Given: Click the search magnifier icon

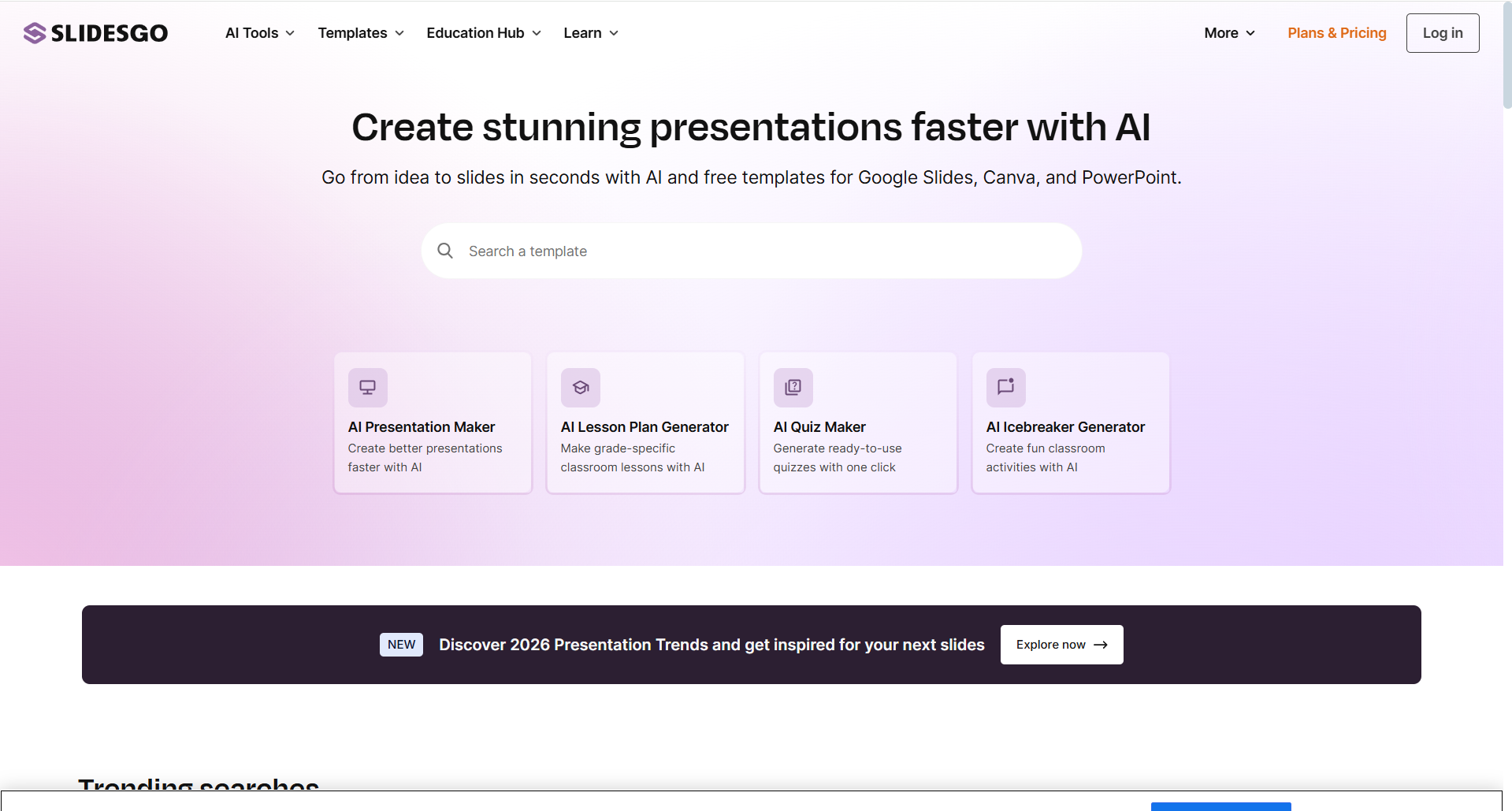Looking at the screenshot, I should (445, 251).
